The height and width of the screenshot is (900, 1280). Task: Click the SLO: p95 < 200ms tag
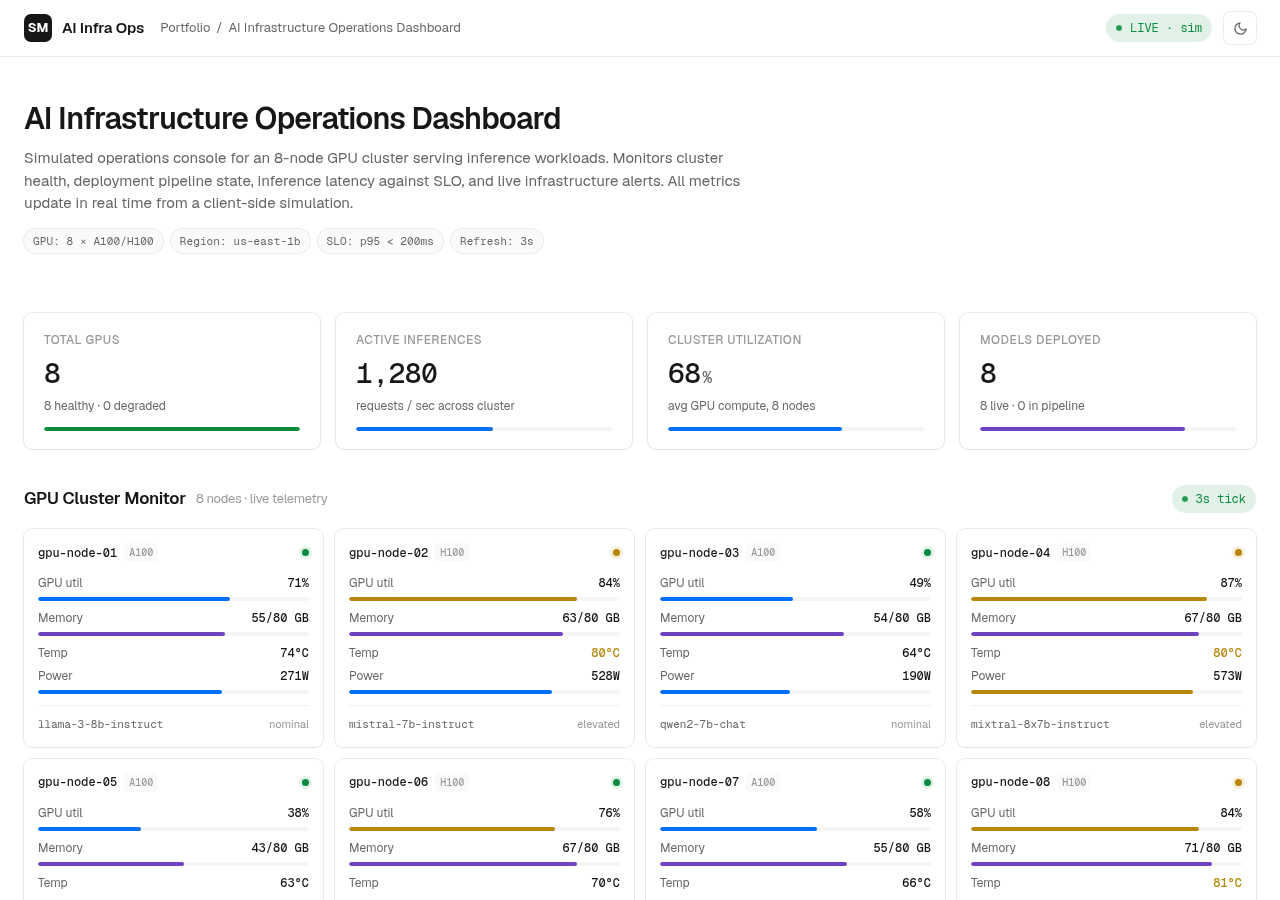click(380, 241)
